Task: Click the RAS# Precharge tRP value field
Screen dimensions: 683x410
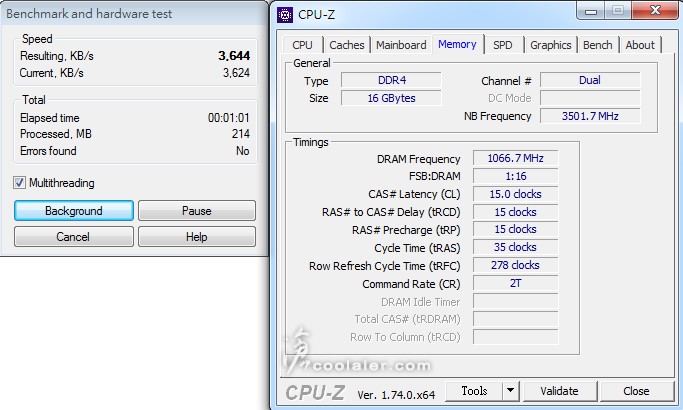Action: tap(515, 229)
